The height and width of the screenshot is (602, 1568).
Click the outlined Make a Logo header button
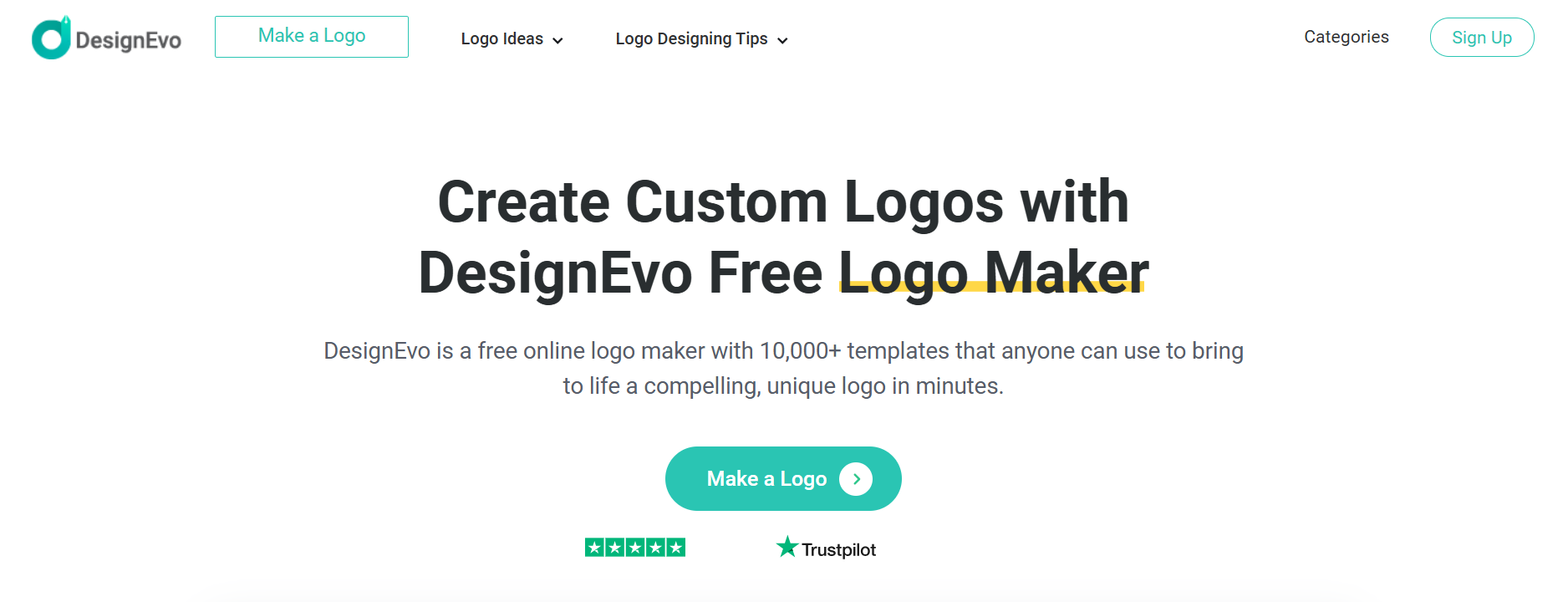[312, 37]
